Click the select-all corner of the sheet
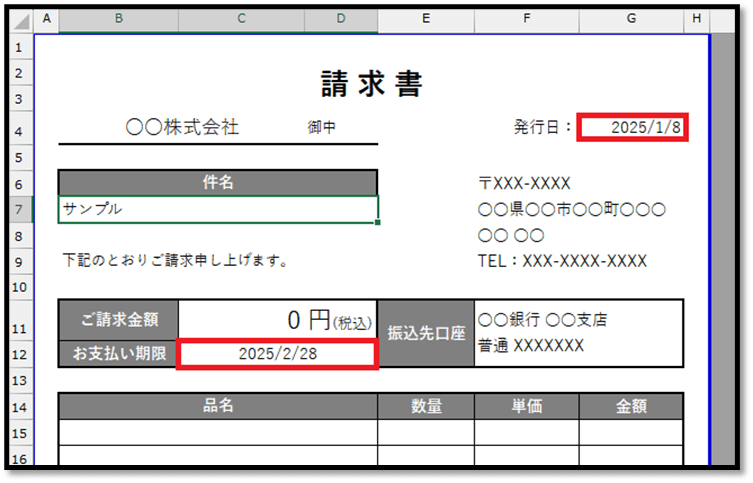The image size is (753, 483). coord(20,20)
